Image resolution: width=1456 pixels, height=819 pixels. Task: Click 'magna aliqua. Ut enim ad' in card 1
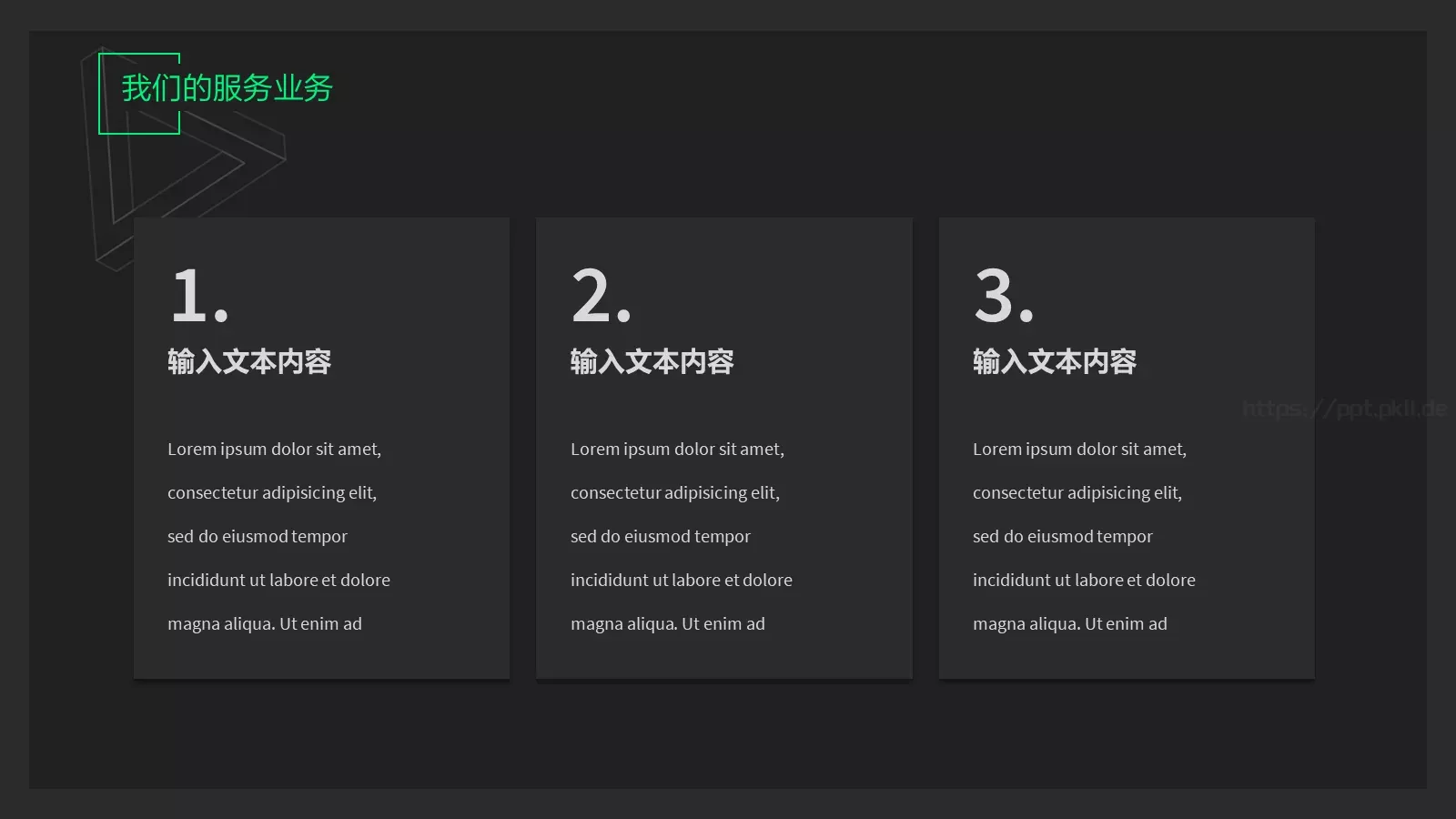pos(265,623)
